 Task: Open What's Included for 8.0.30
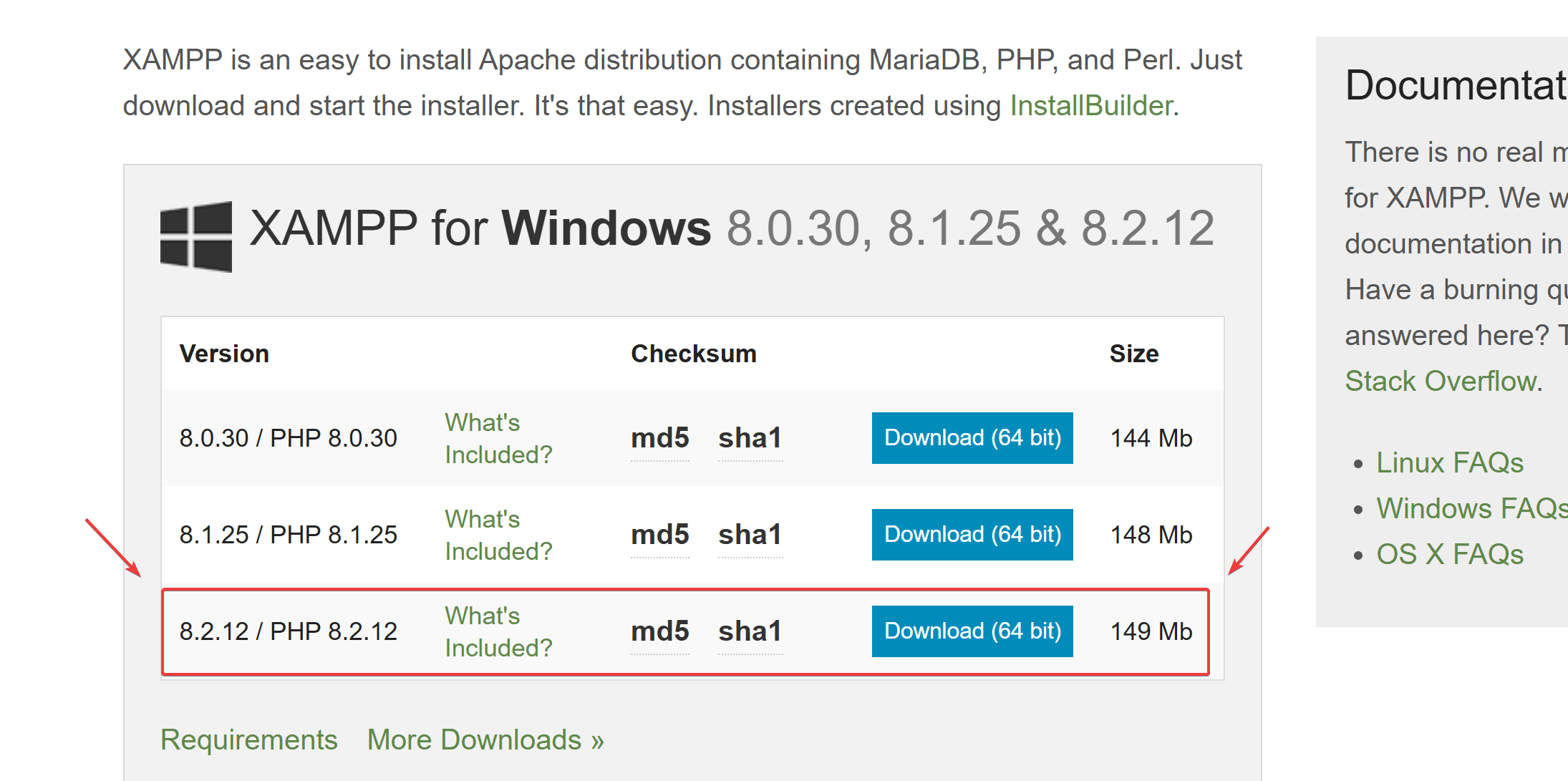click(498, 438)
